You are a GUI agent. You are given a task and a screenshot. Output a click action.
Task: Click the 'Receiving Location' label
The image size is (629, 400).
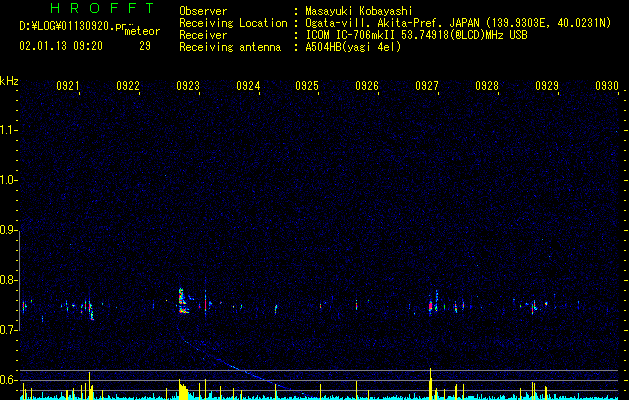[233, 23]
